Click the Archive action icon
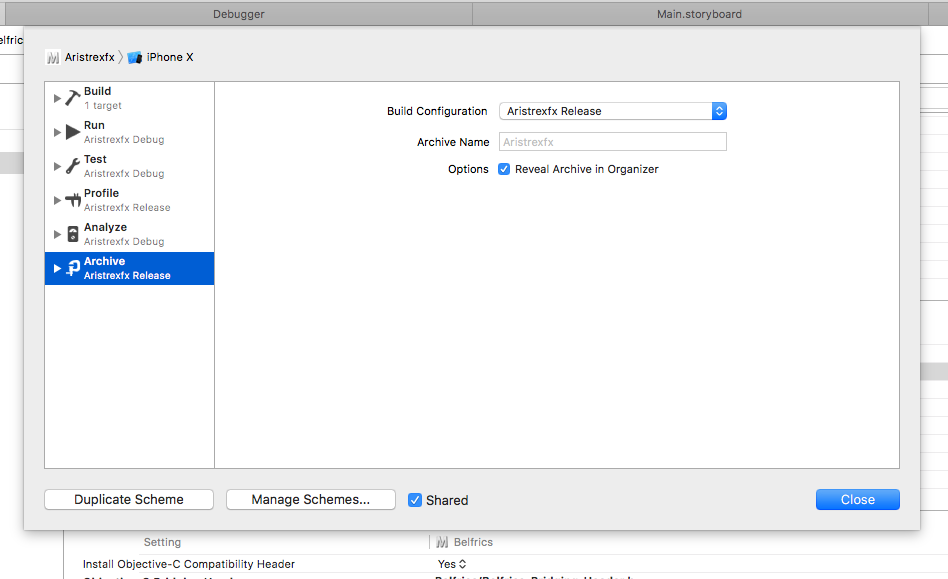Image resolution: width=948 pixels, height=579 pixels. tap(73, 268)
